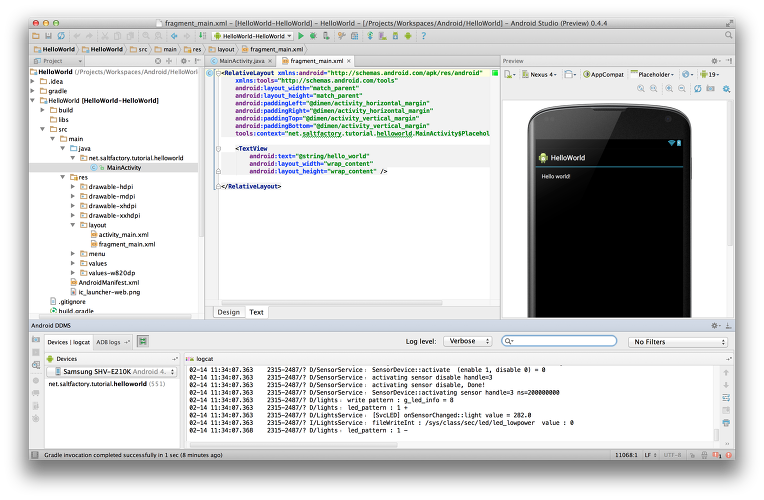Select the fragment_main.xml editor tab
Screen dimensions: 764x500
point(316,61)
